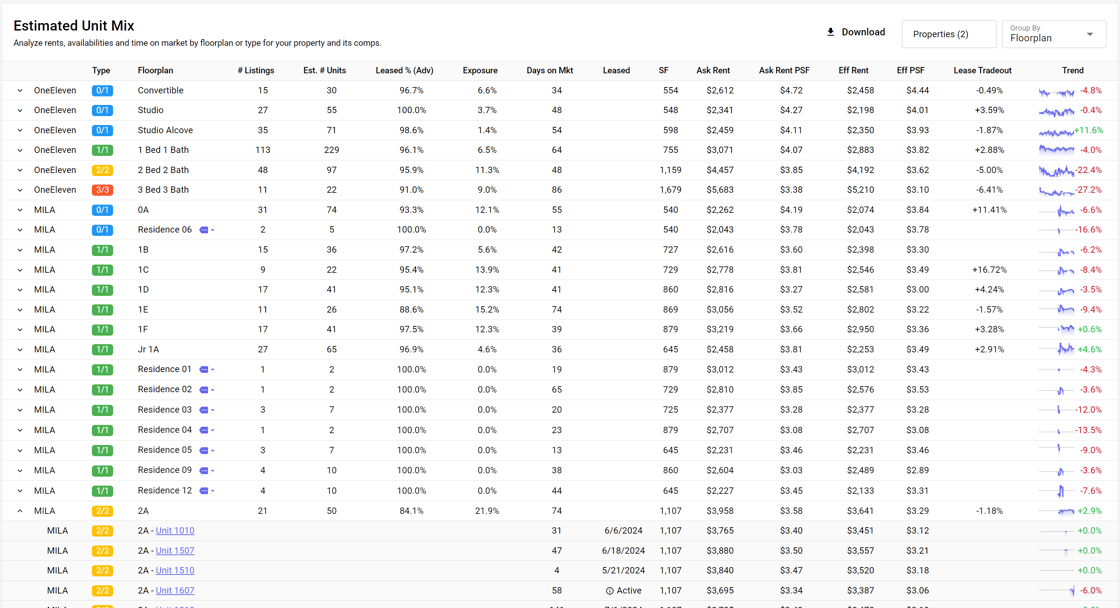The image size is (1120, 608).
Task: Click the blue icon beside Residence 01
Action: point(204,369)
